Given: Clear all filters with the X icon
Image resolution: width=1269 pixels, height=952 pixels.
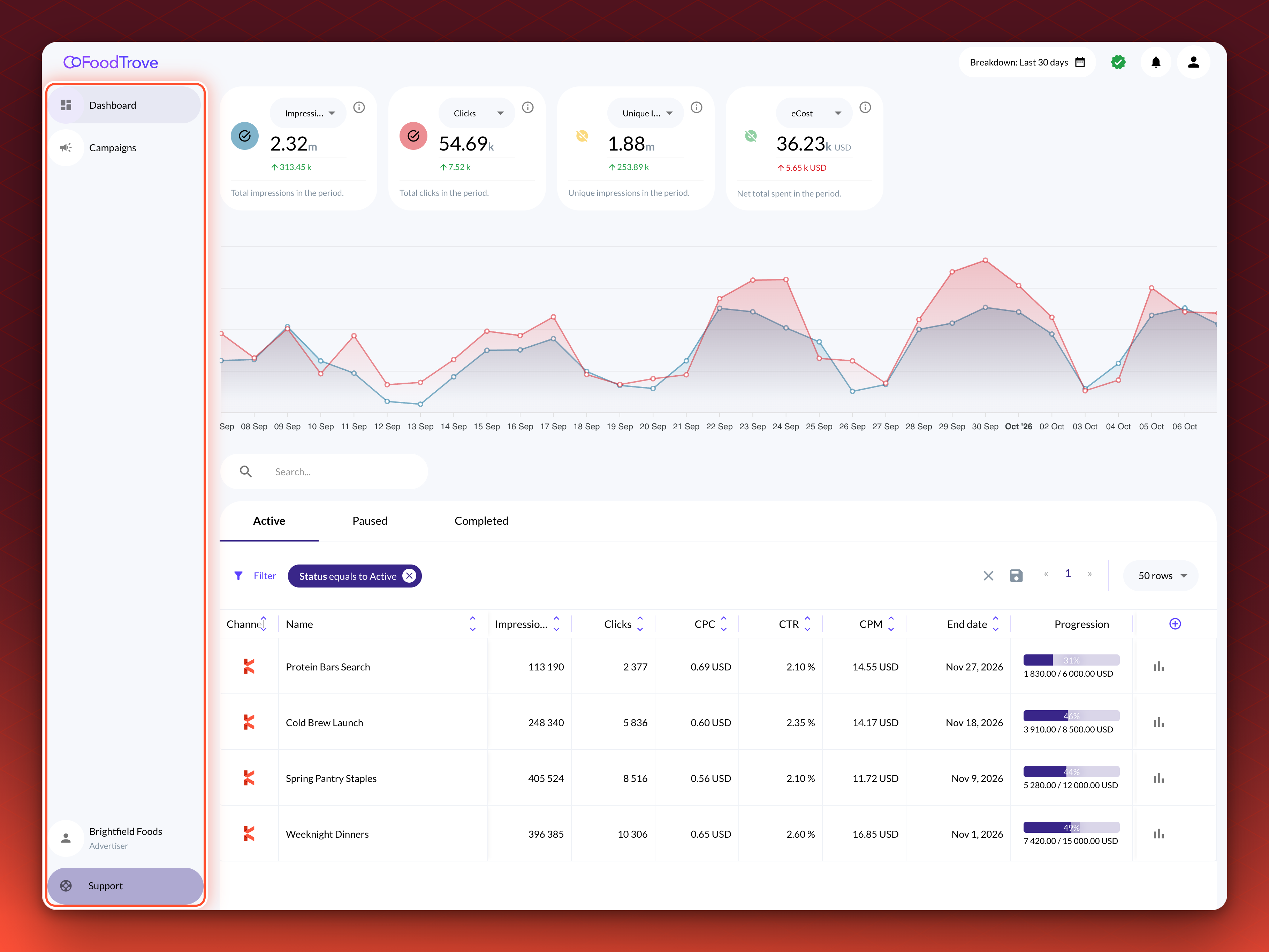Looking at the screenshot, I should pyautogui.click(x=988, y=576).
